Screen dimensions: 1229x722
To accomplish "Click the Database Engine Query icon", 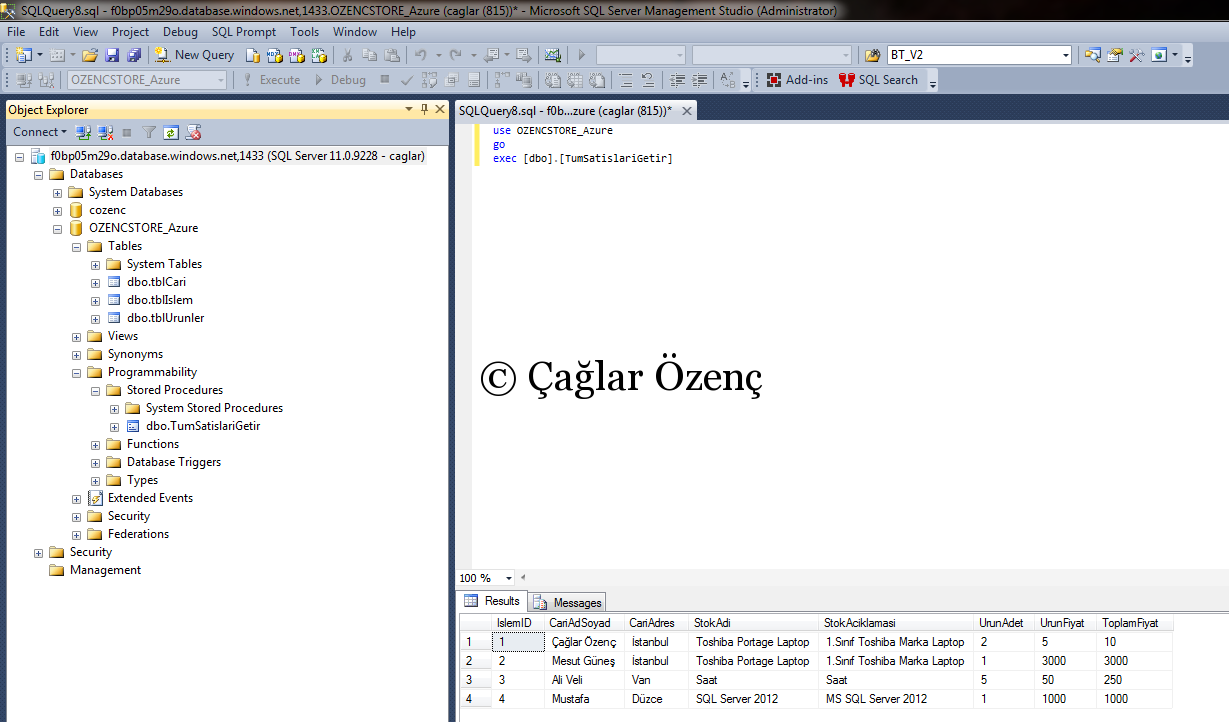I will [253, 55].
